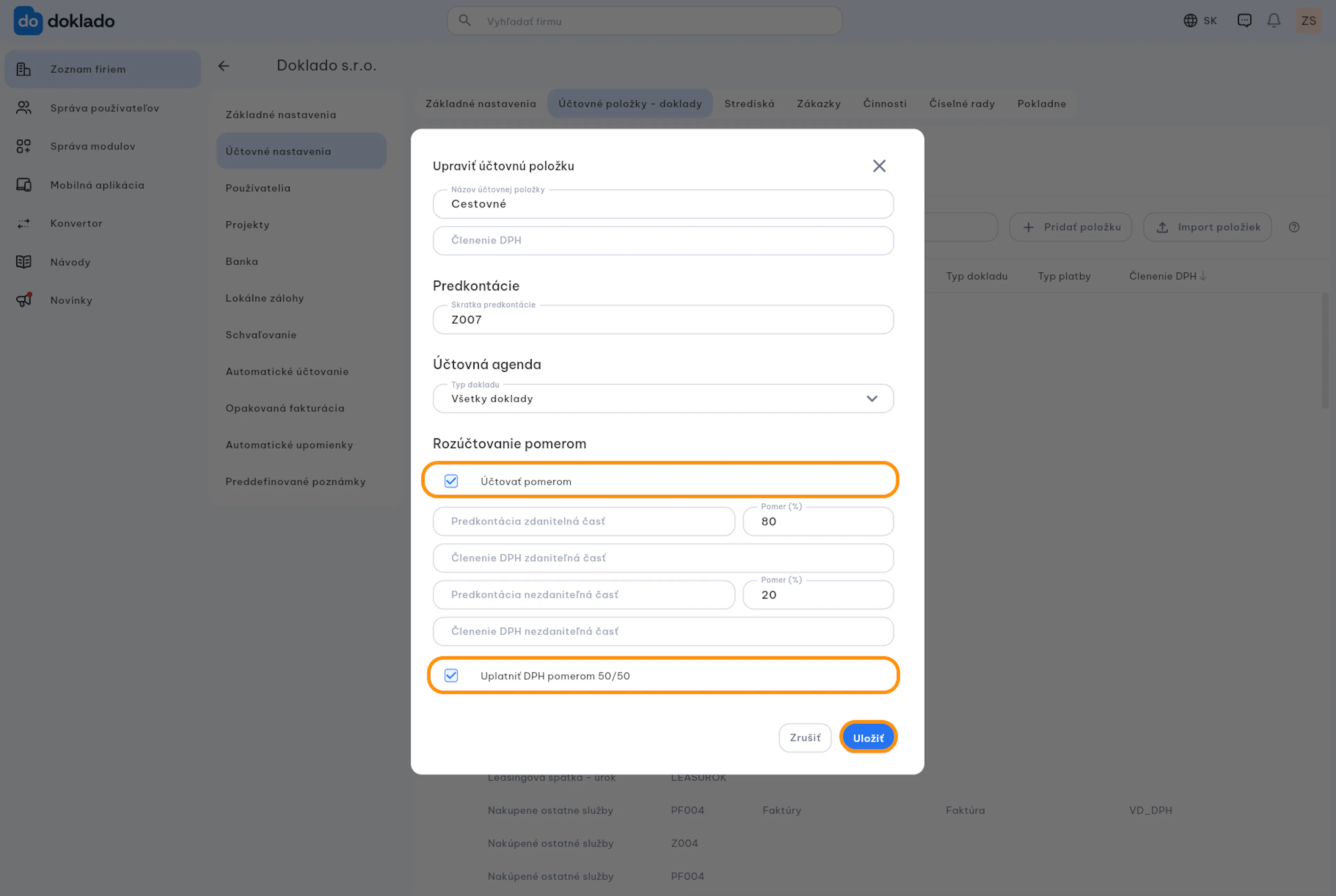
Task: Open the notifications bell
Action: click(x=1274, y=21)
